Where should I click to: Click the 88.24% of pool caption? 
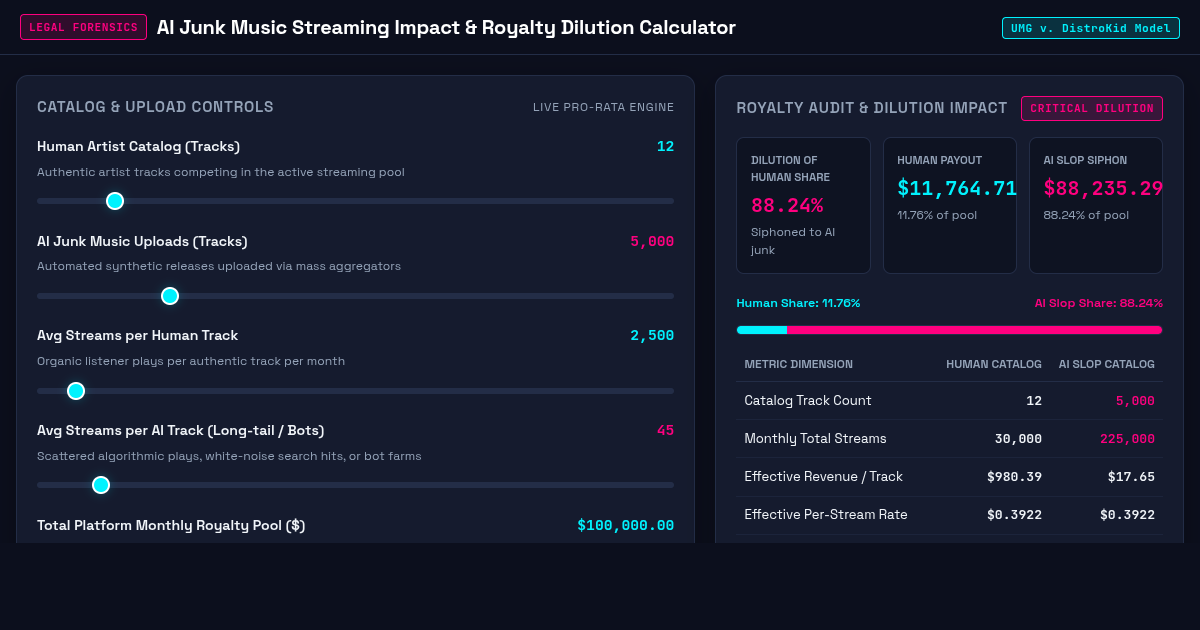(x=1086, y=215)
